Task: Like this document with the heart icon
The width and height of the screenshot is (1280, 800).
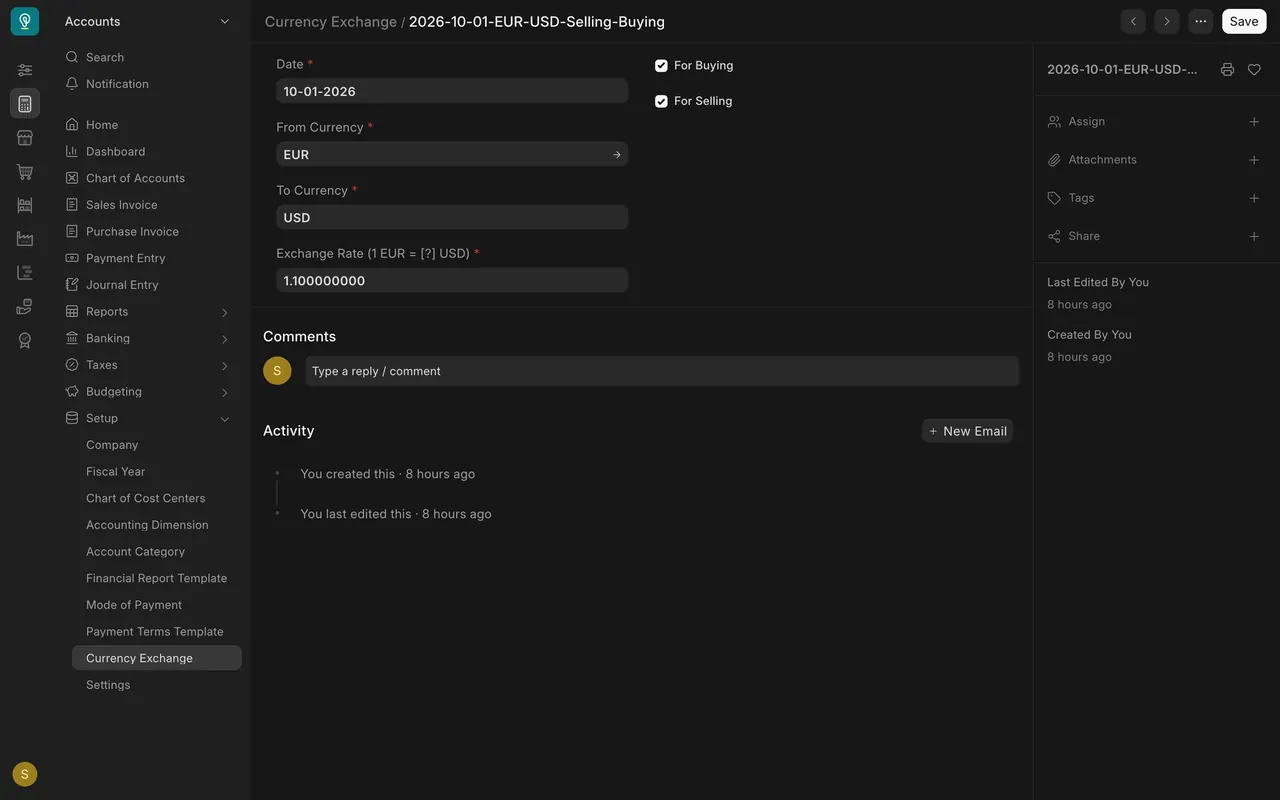Action: 1254,70
